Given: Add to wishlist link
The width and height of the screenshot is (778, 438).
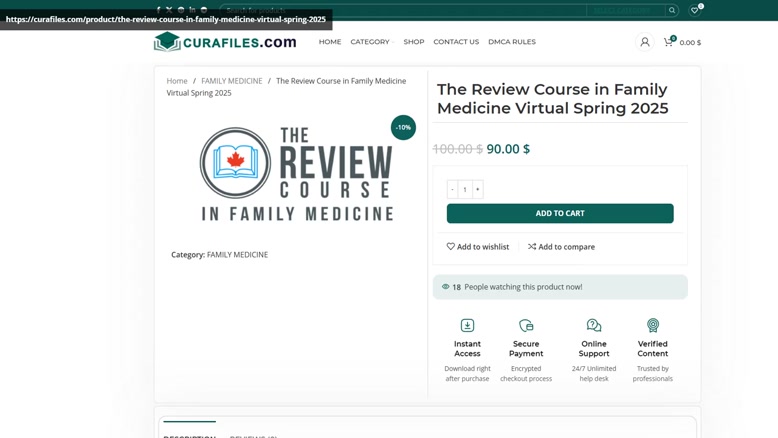Looking at the screenshot, I should pos(478,247).
